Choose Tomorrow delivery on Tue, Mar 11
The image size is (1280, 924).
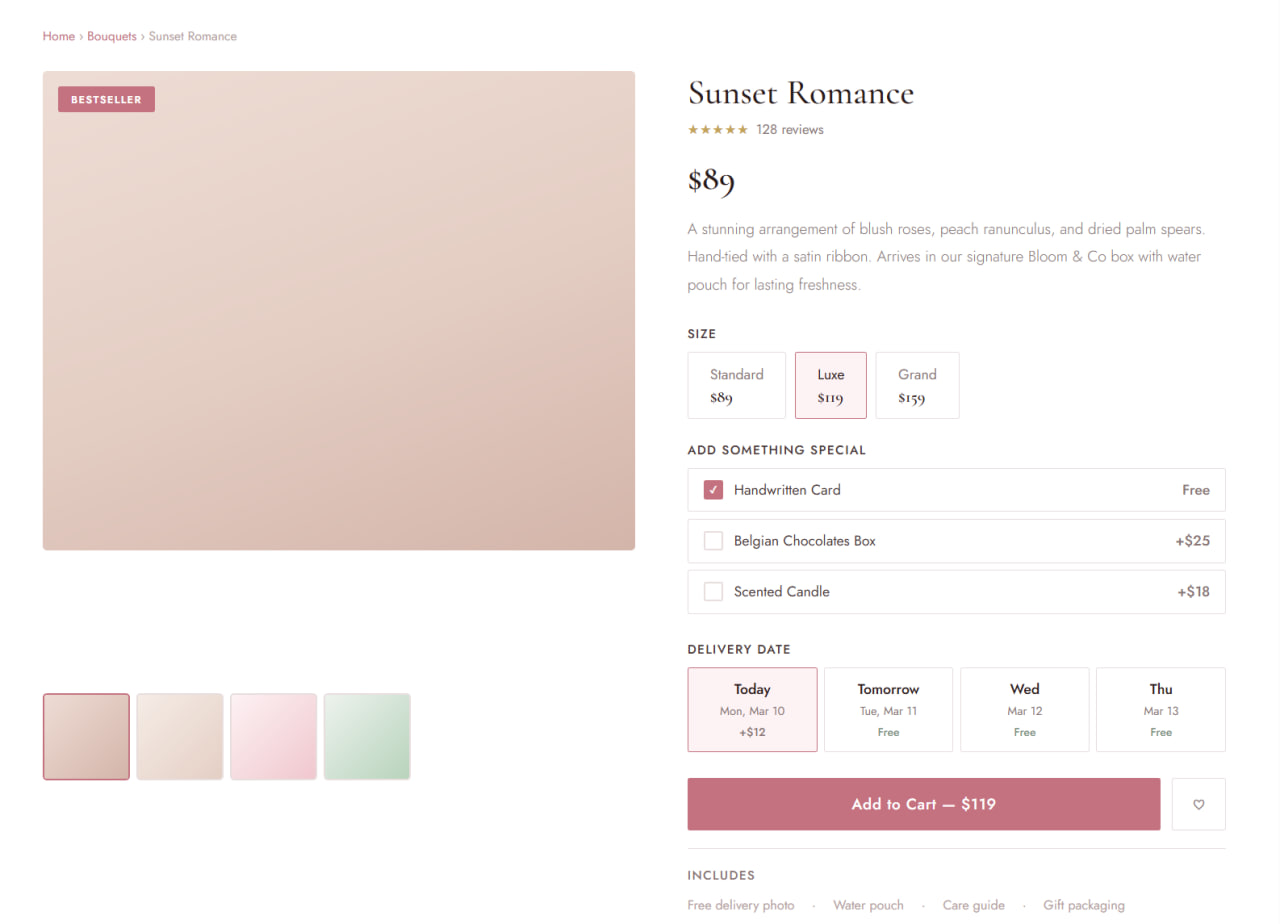click(x=888, y=709)
